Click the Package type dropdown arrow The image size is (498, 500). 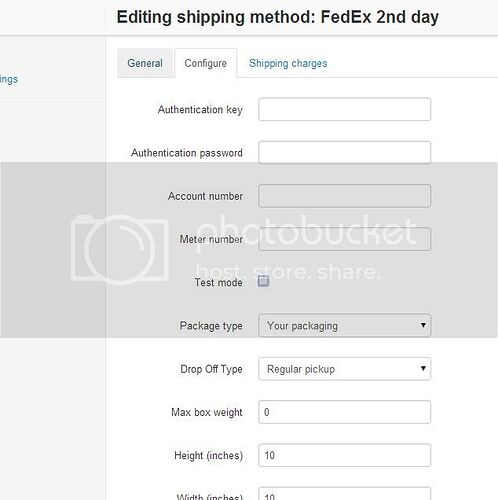click(x=423, y=325)
